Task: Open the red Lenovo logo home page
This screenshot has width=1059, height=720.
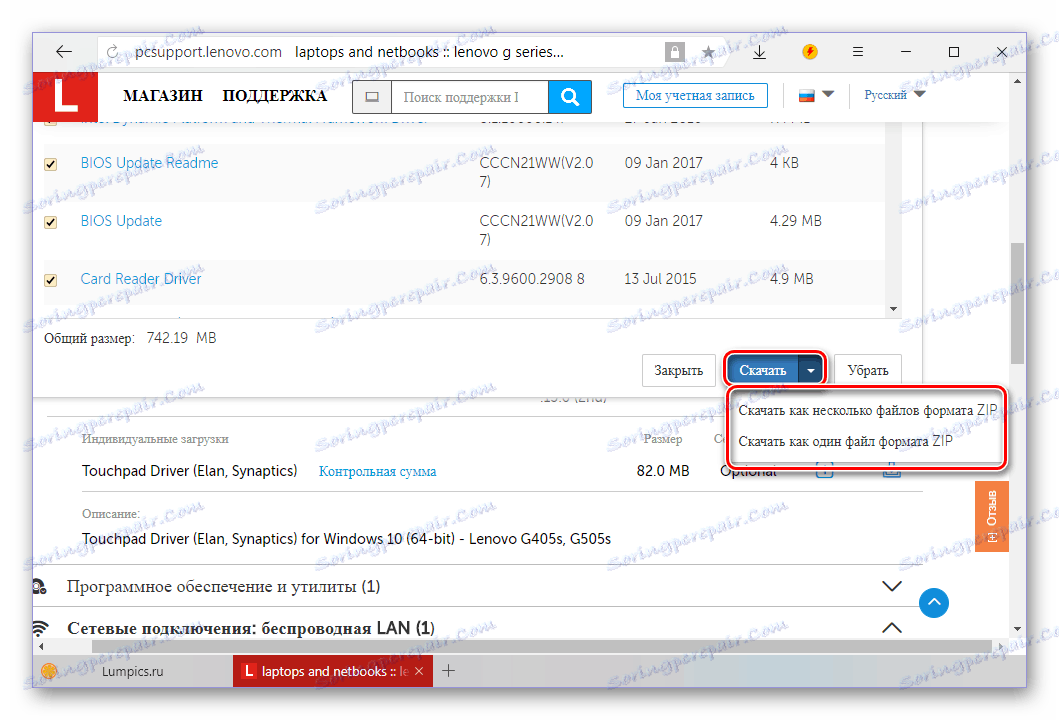Action: (x=66, y=97)
